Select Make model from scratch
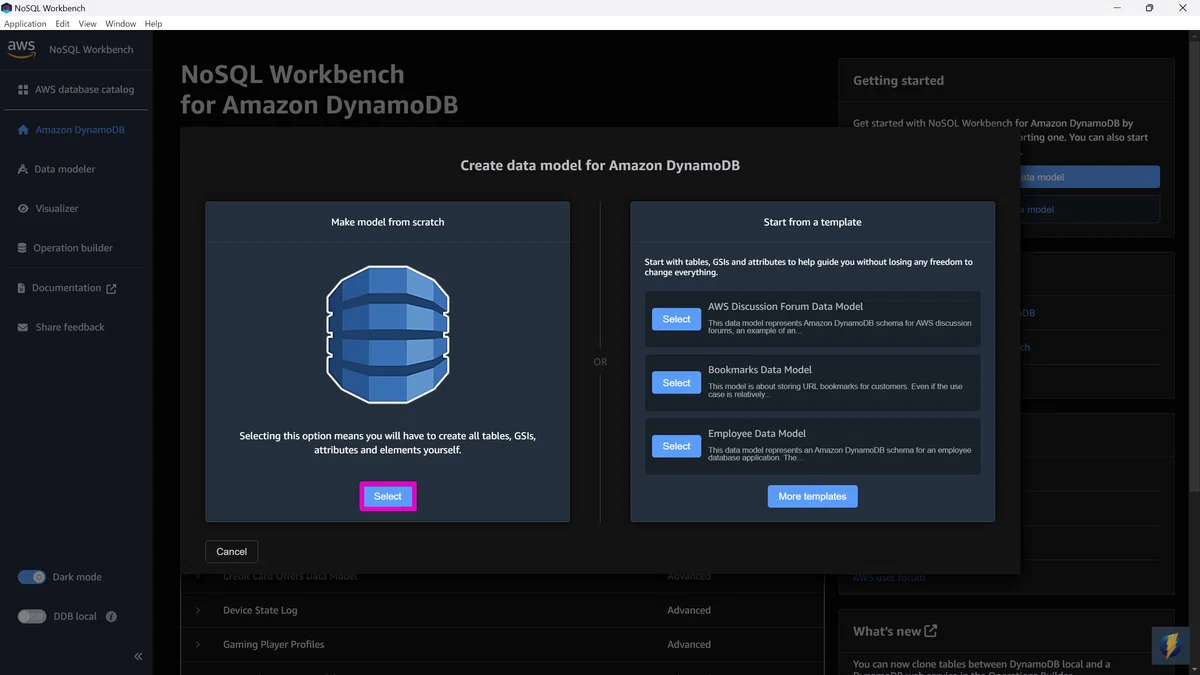The image size is (1200, 675). pyautogui.click(x=388, y=496)
